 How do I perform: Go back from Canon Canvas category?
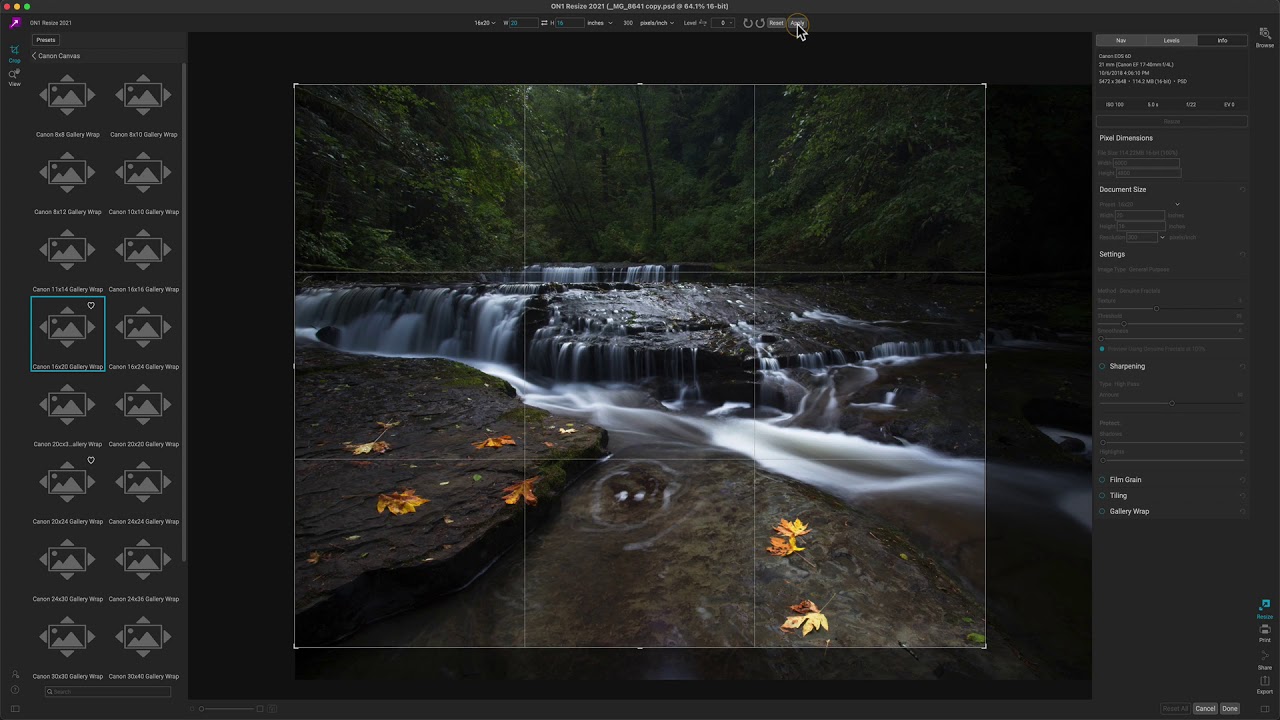[x=34, y=56]
